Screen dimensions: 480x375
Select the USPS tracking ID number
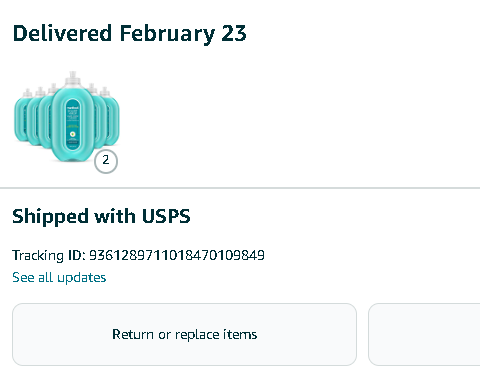click(177, 255)
